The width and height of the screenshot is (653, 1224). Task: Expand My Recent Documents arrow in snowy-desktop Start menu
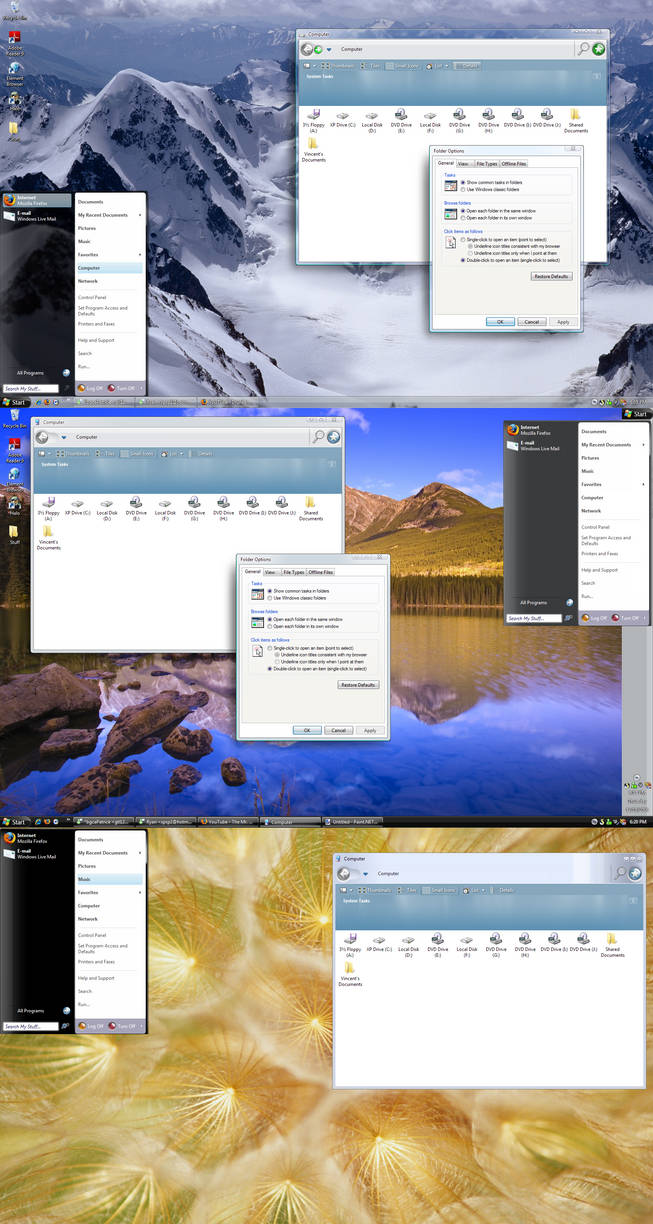click(140, 215)
